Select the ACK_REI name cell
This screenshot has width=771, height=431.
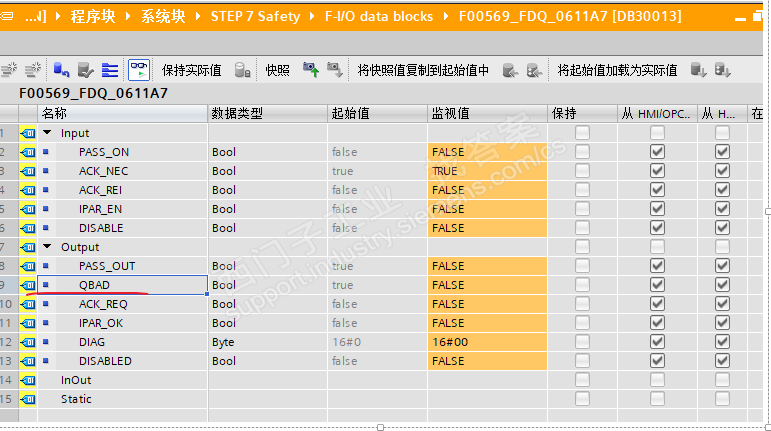[123, 190]
